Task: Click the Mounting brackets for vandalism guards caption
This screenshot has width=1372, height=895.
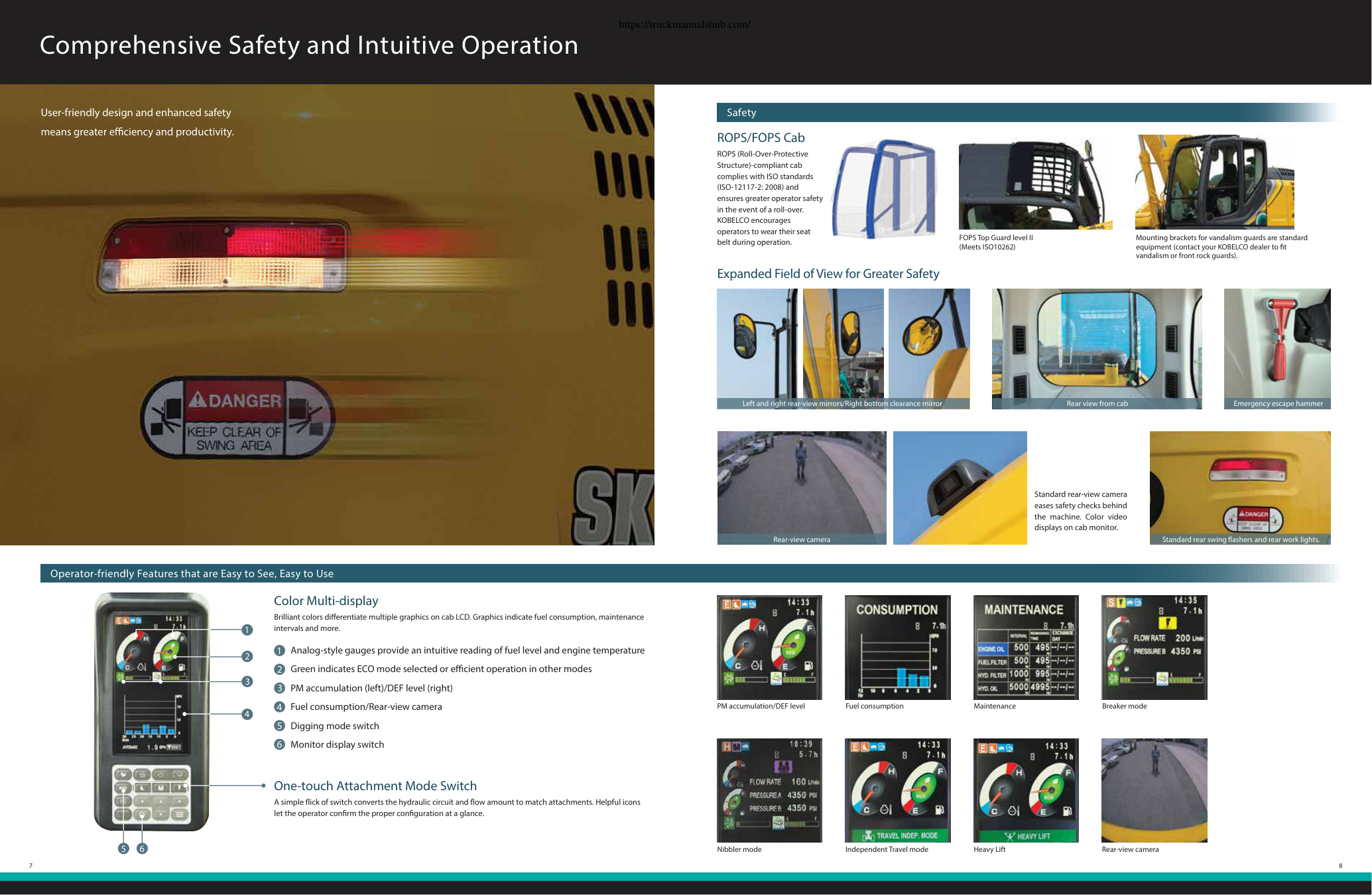Action: 1221,247
